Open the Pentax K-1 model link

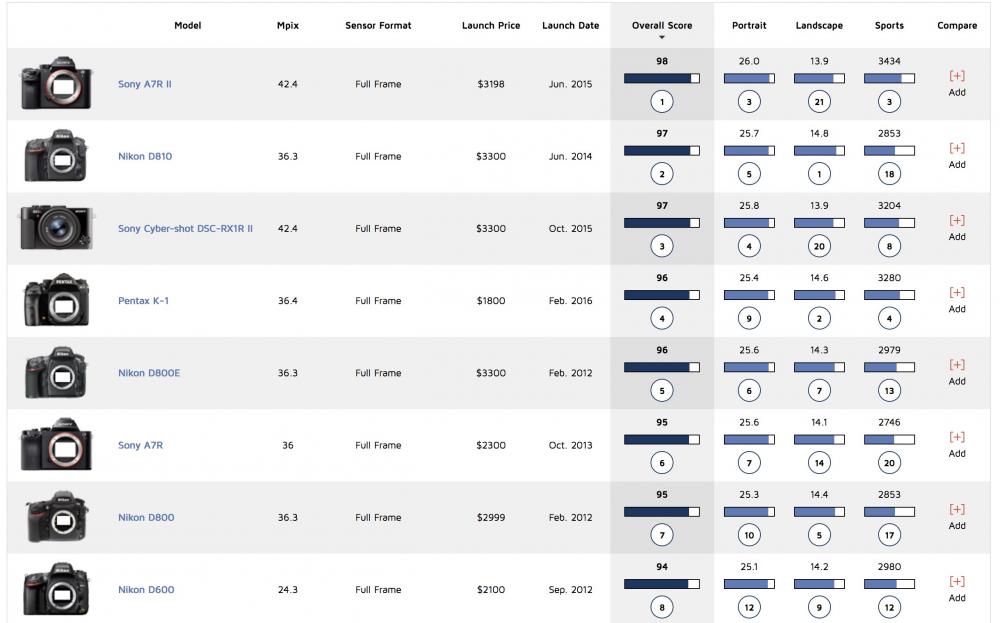pos(143,300)
